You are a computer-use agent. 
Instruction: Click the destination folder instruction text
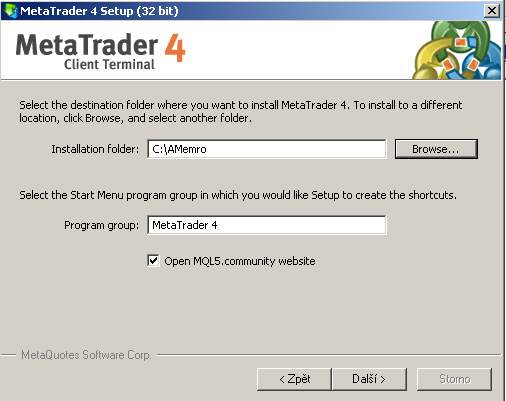pyautogui.click(x=241, y=111)
